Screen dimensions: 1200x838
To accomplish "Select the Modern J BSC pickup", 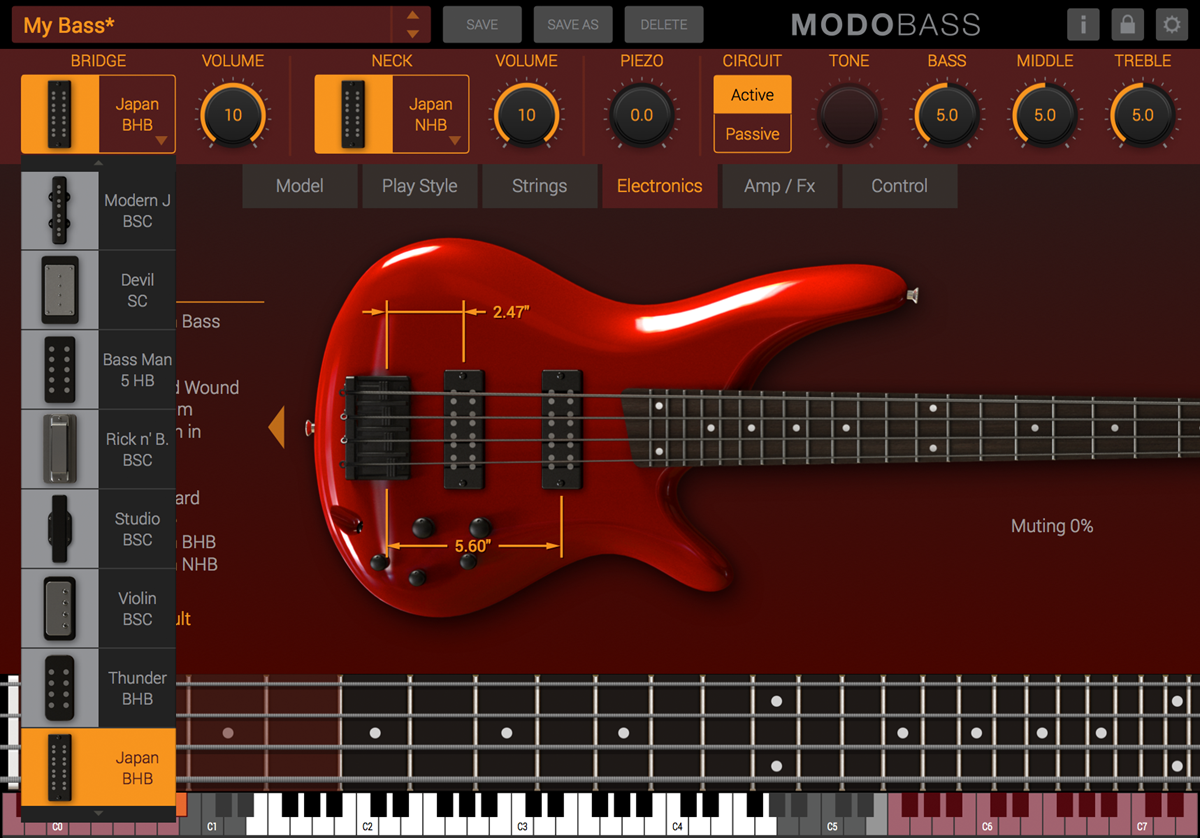I will [x=98, y=210].
